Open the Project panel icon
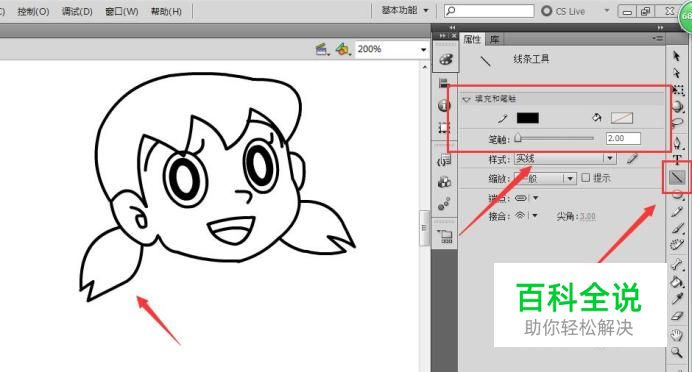 click(x=445, y=237)
